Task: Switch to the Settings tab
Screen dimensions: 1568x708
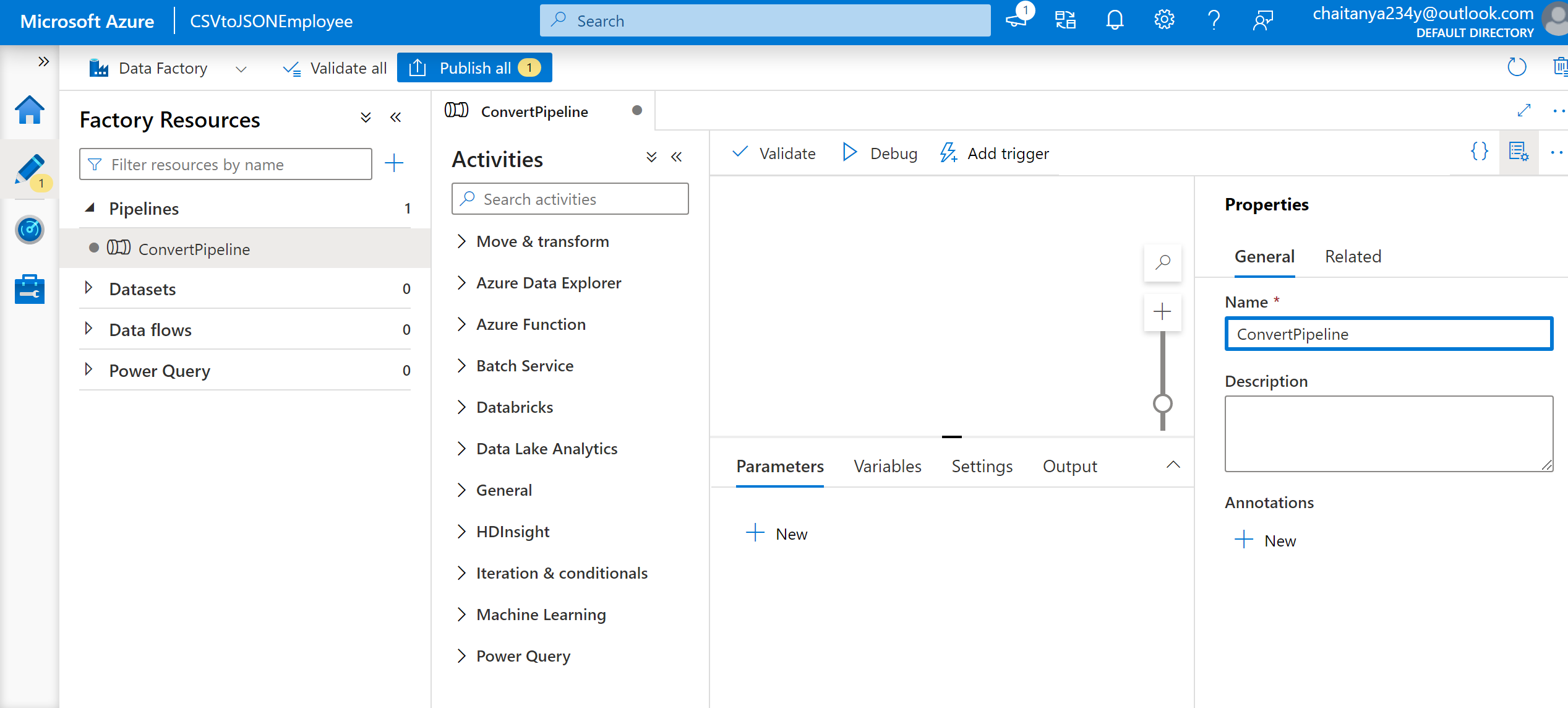Action: [982, 467]
